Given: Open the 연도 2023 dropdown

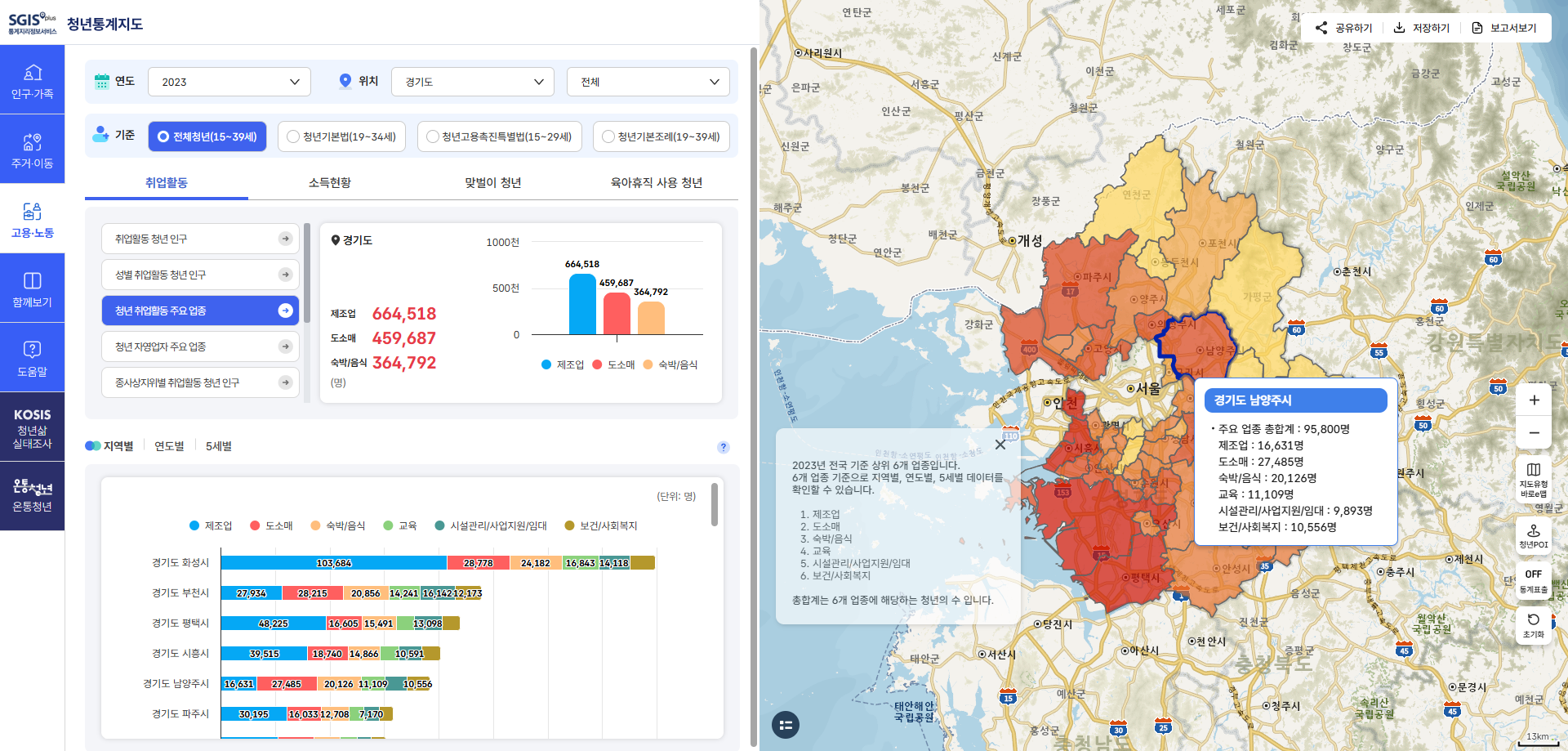Looking at the screenshot, I should [x=229, y=82].
